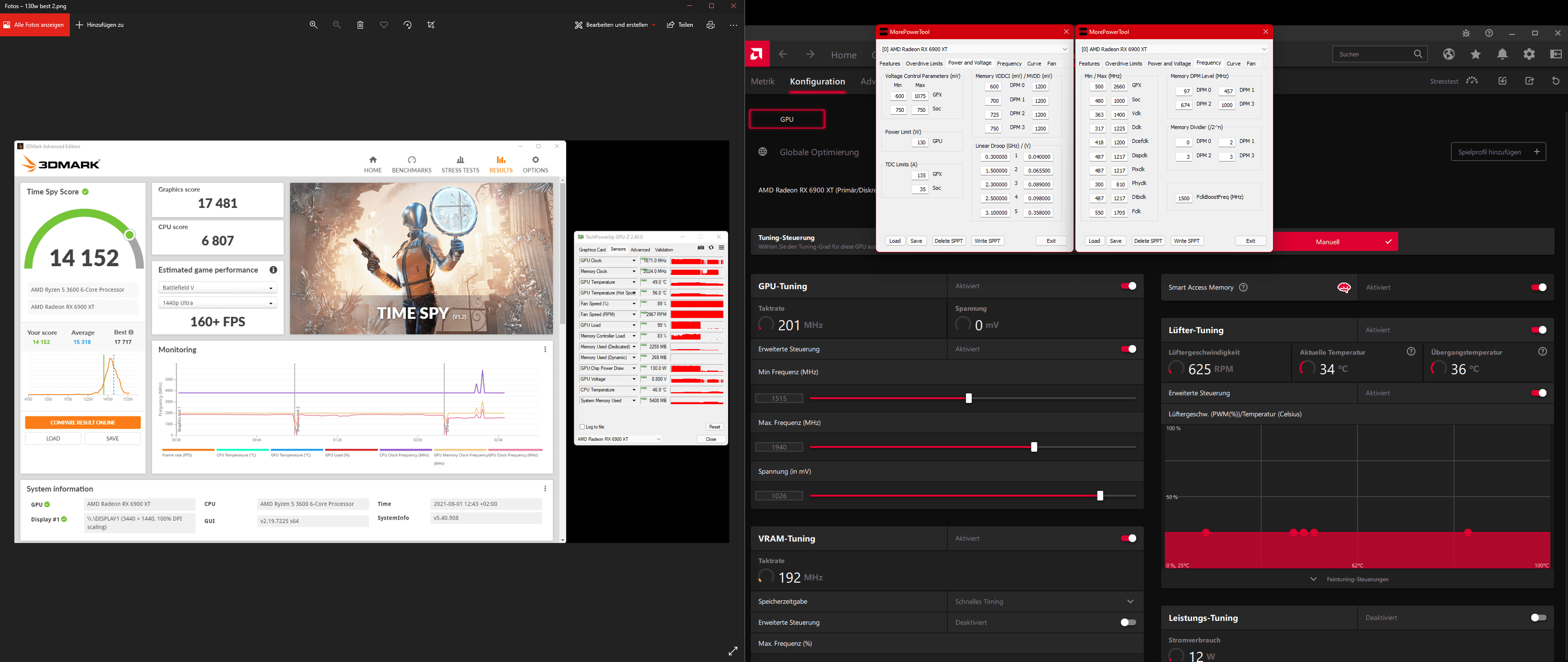Reset tuning with the circular arrow icon

pyautogui.click(x=1555, y=81)
